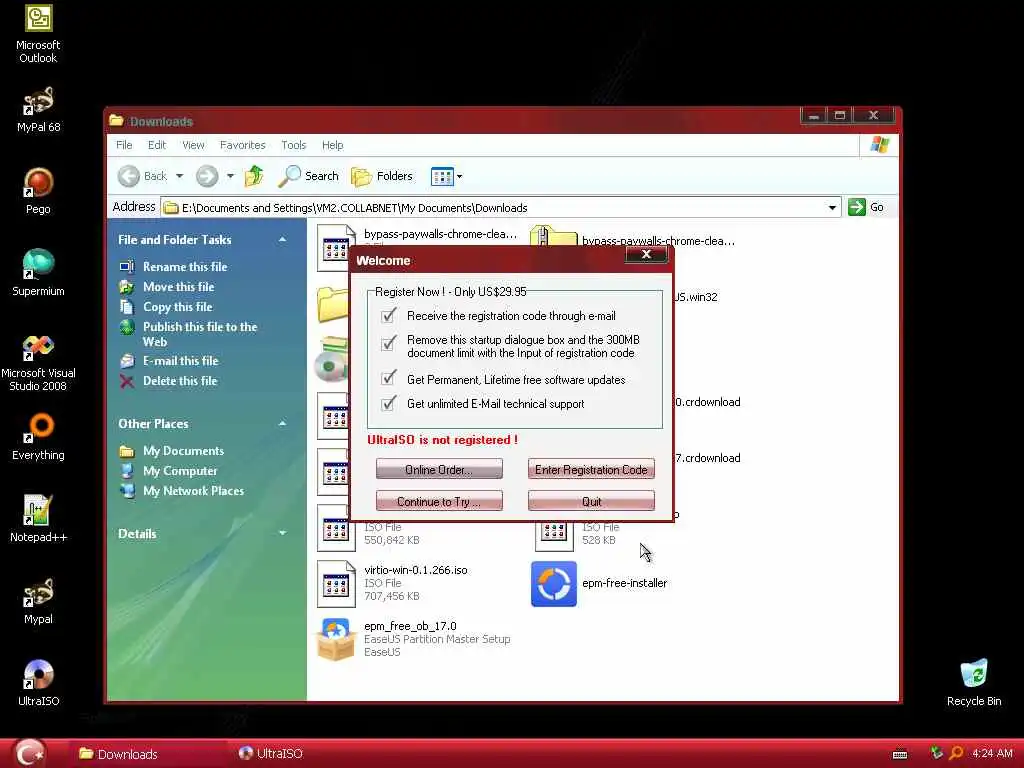Screen dimensions: 1024x768
Task: Go Back in Downloads explorer
Action: point(143,176)
